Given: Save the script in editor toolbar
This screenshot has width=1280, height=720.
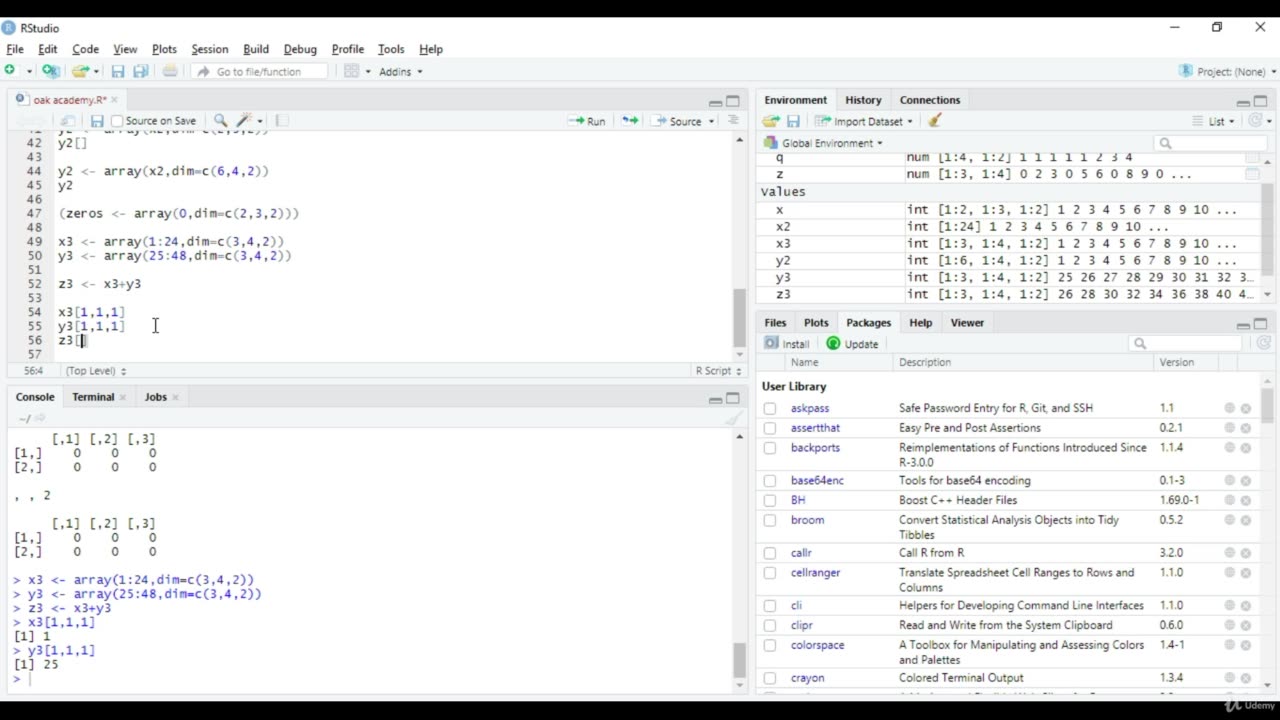Looking at the screenshot, I should pyautogui.click(x=97, y=121).
